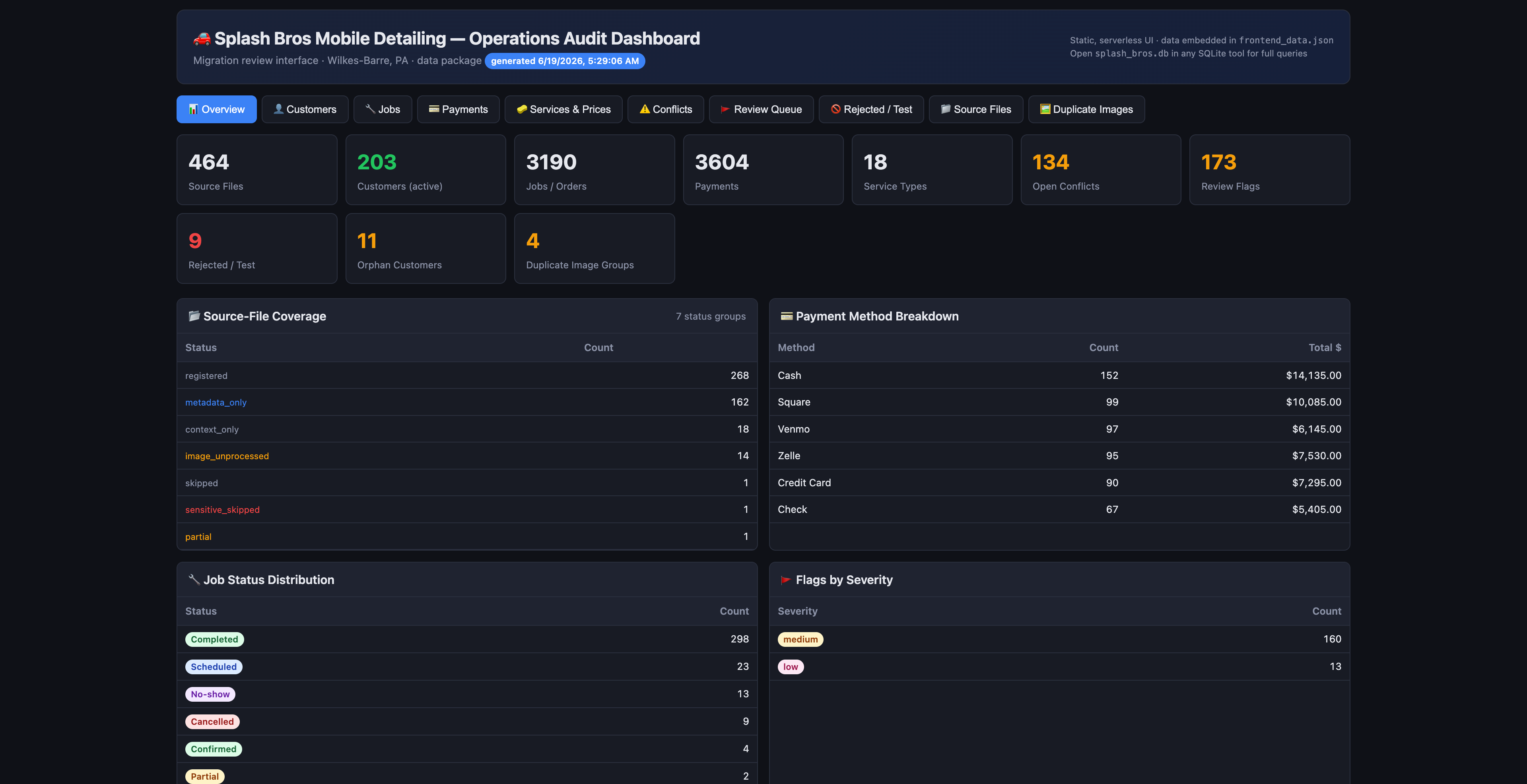This screenshot has height=784, width=1527.
Task: Open the Source Files tab
Action: pos(976,109)
